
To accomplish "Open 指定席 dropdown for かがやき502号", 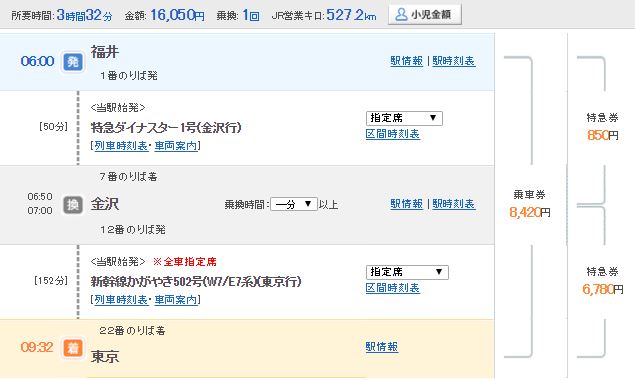I will tap(407, 272).
